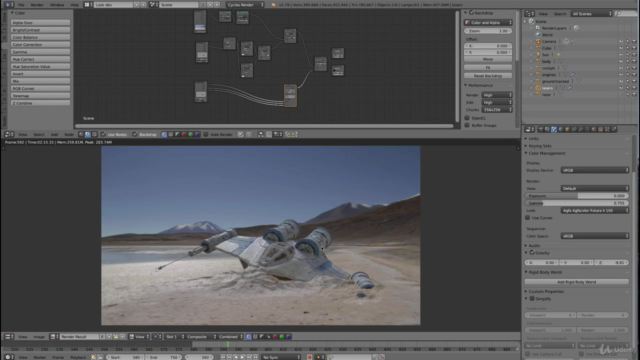Add the Hue Saturation Value node
640x360 pixels.
tap(40, 67)
